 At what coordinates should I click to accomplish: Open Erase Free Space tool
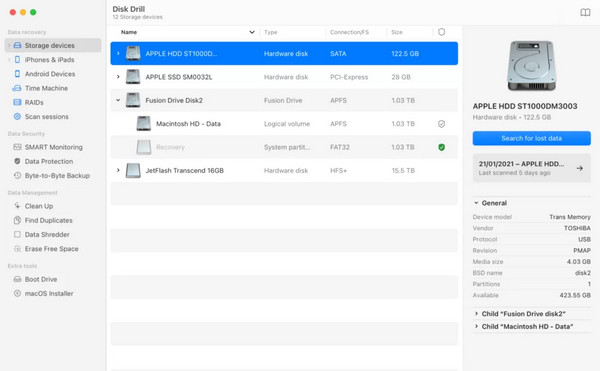coord(53,249)
